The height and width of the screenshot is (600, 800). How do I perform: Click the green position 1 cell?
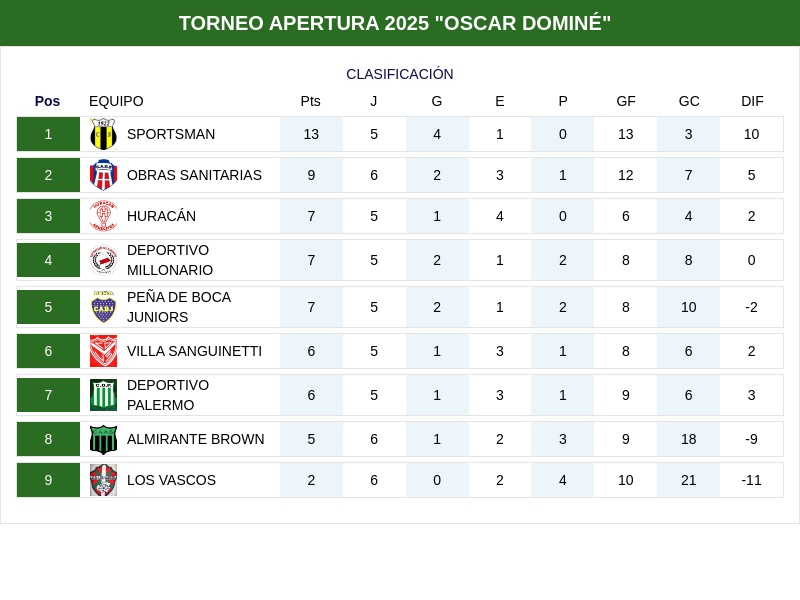point(48,134)
